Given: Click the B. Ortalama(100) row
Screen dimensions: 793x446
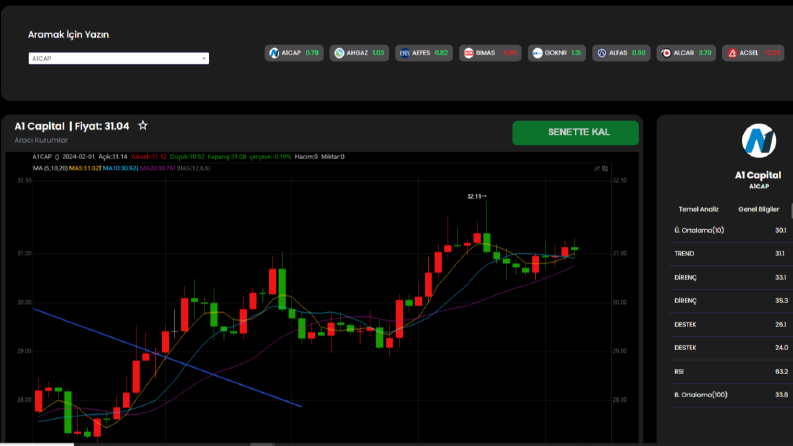Looking at the screenshot, I should point(731,395).
